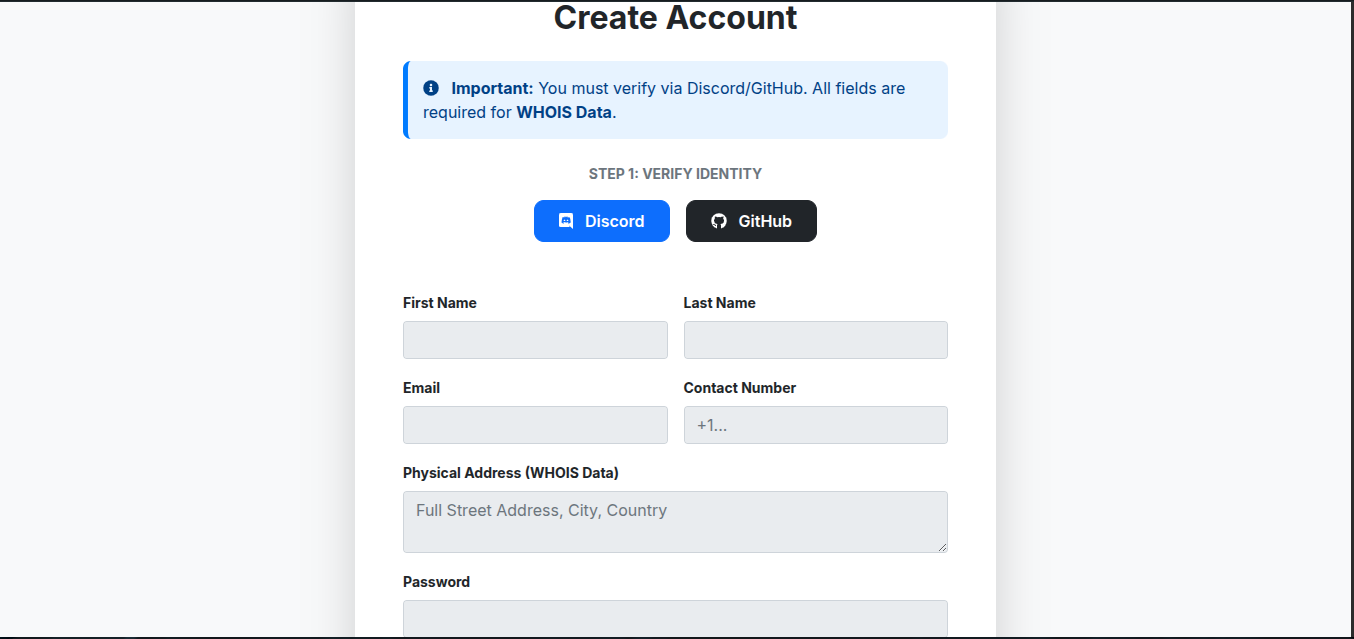
Task: Verify identity using Discord
Action: (601, 220)
